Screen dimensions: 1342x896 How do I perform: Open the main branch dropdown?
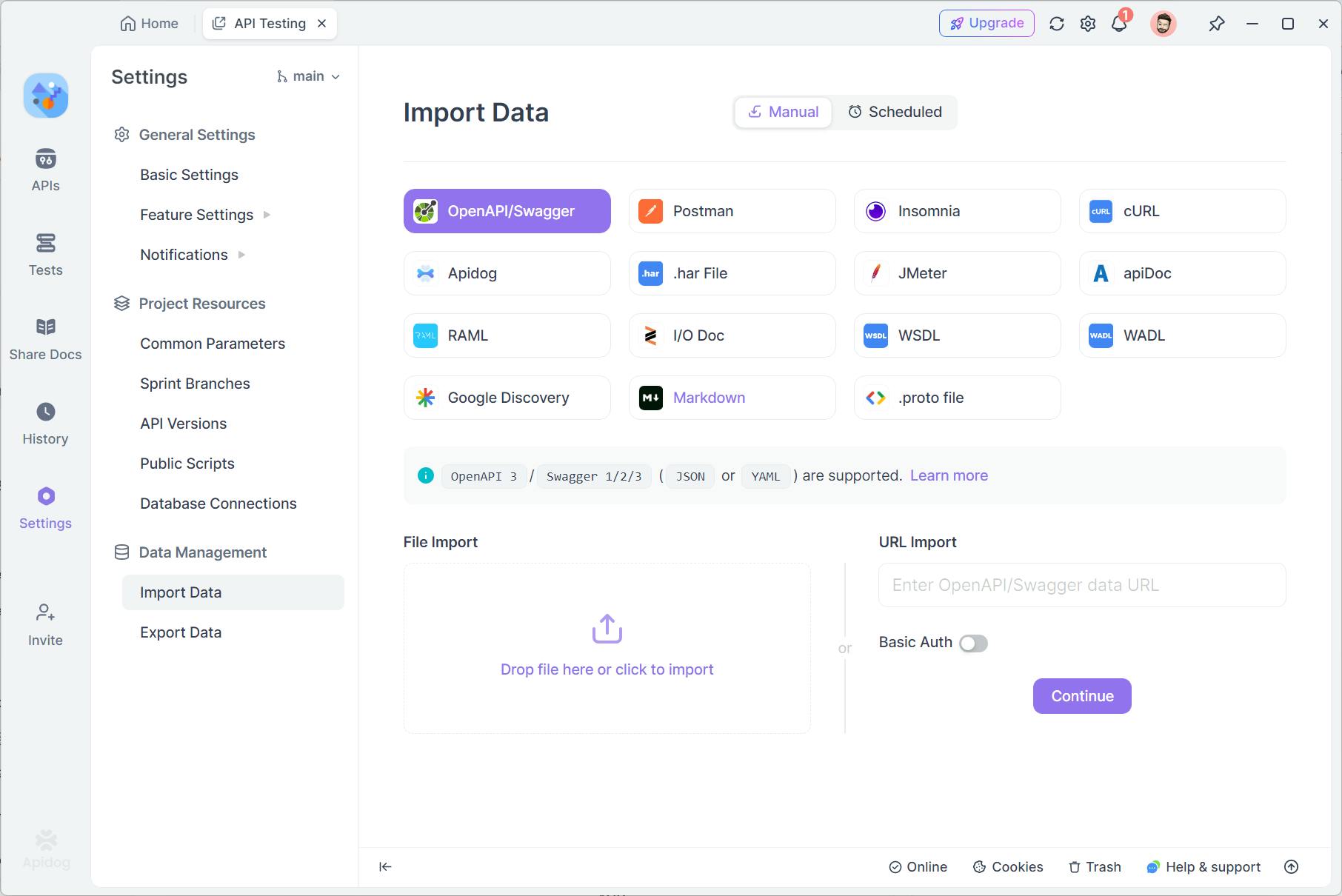pos(308,76)
